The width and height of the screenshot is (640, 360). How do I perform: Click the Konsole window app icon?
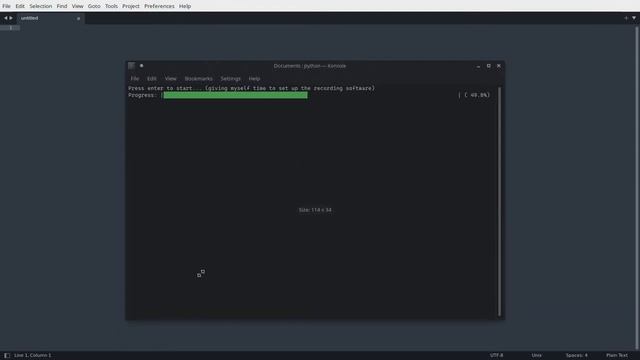point(131,66)
